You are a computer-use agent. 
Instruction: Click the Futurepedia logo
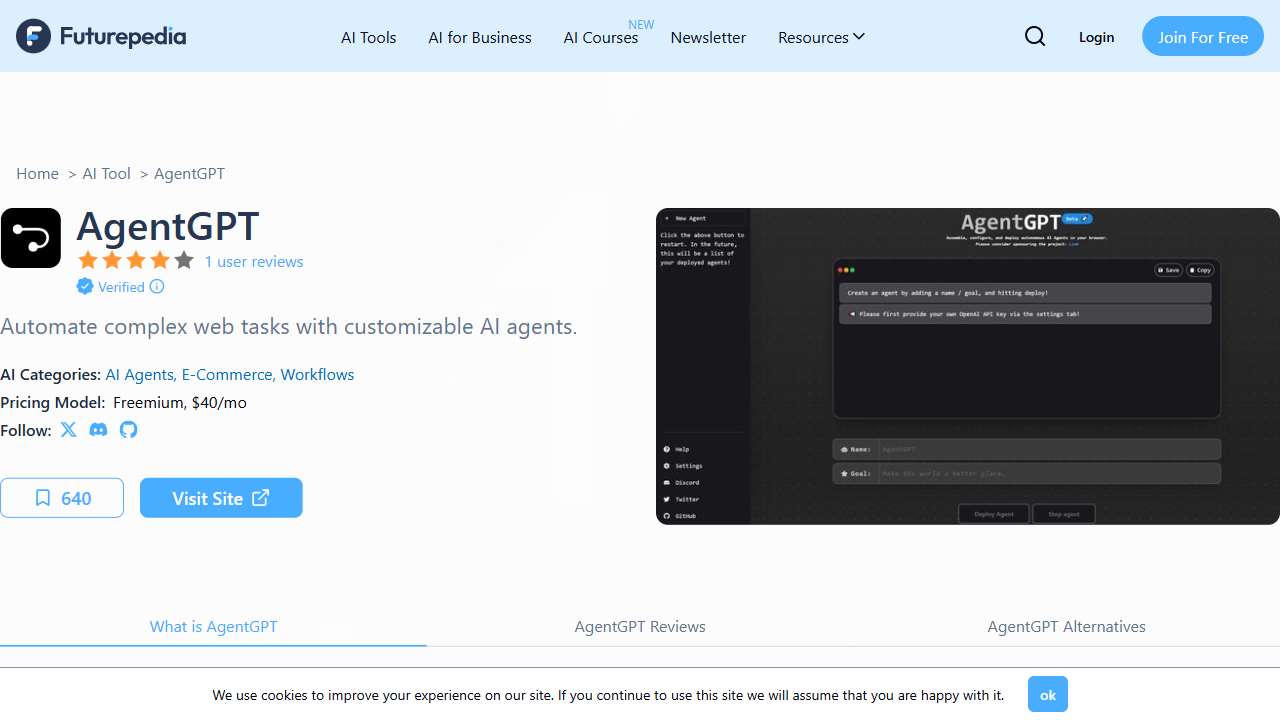click(x=100, y=36)
